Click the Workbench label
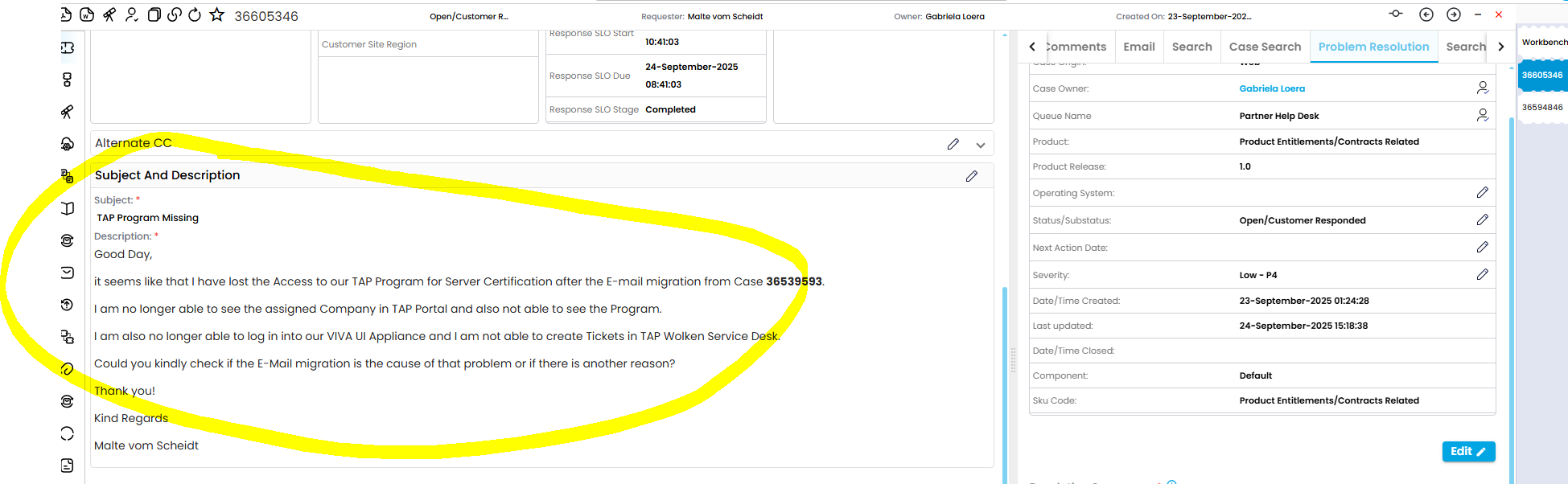This screenshot has height=484, width=1568. [x=1544, y=42]
